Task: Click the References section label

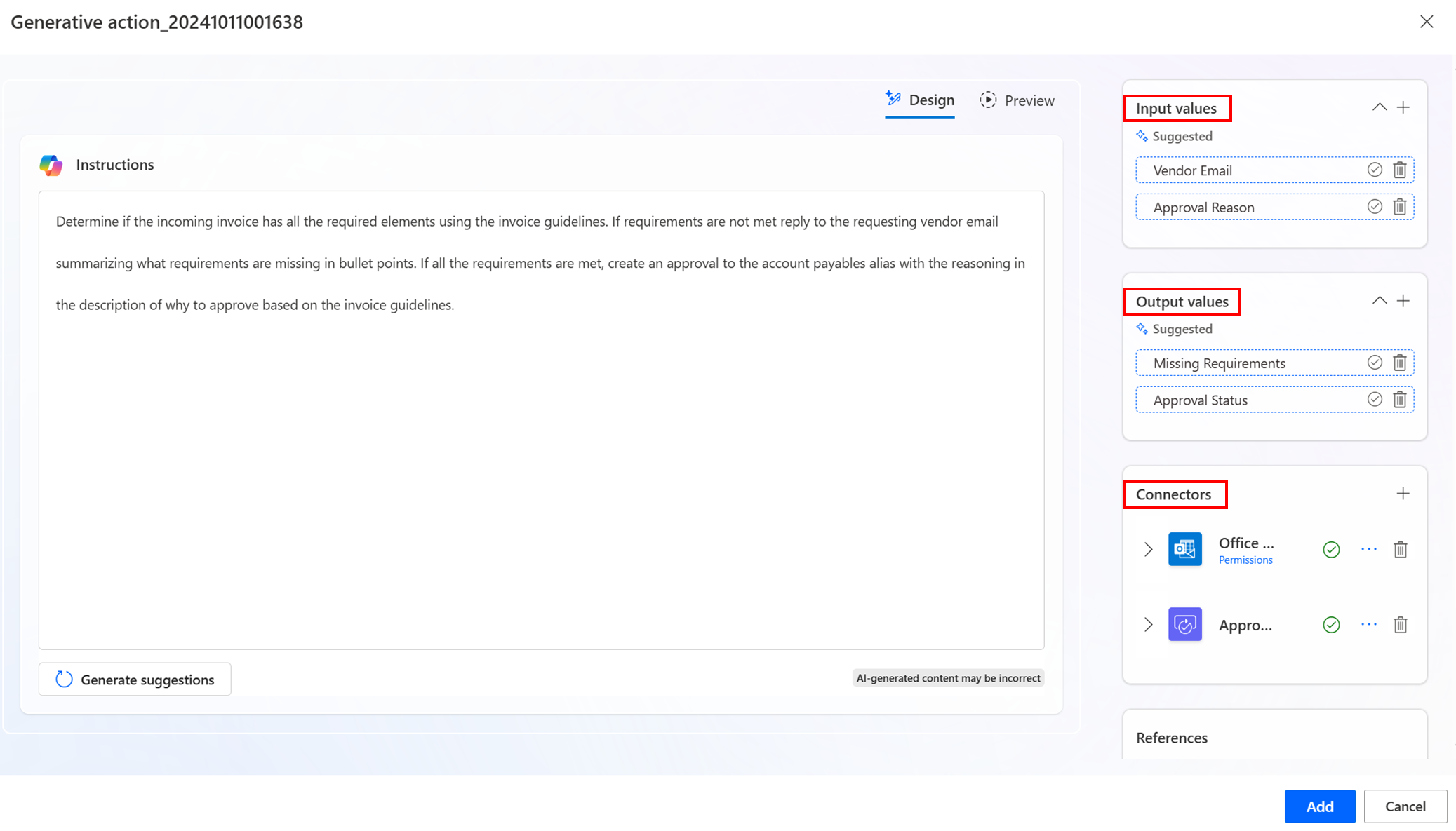Action: [1172, 738]
